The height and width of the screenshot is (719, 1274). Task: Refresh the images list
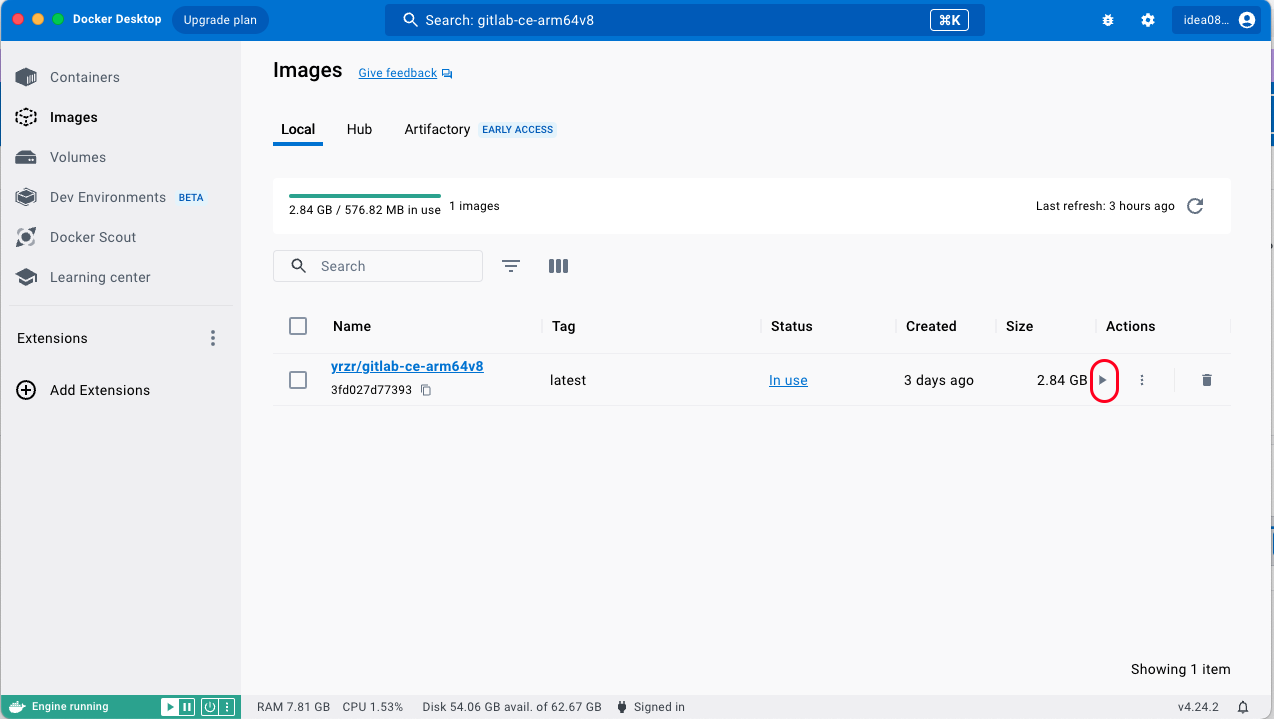click(1195, 206)
